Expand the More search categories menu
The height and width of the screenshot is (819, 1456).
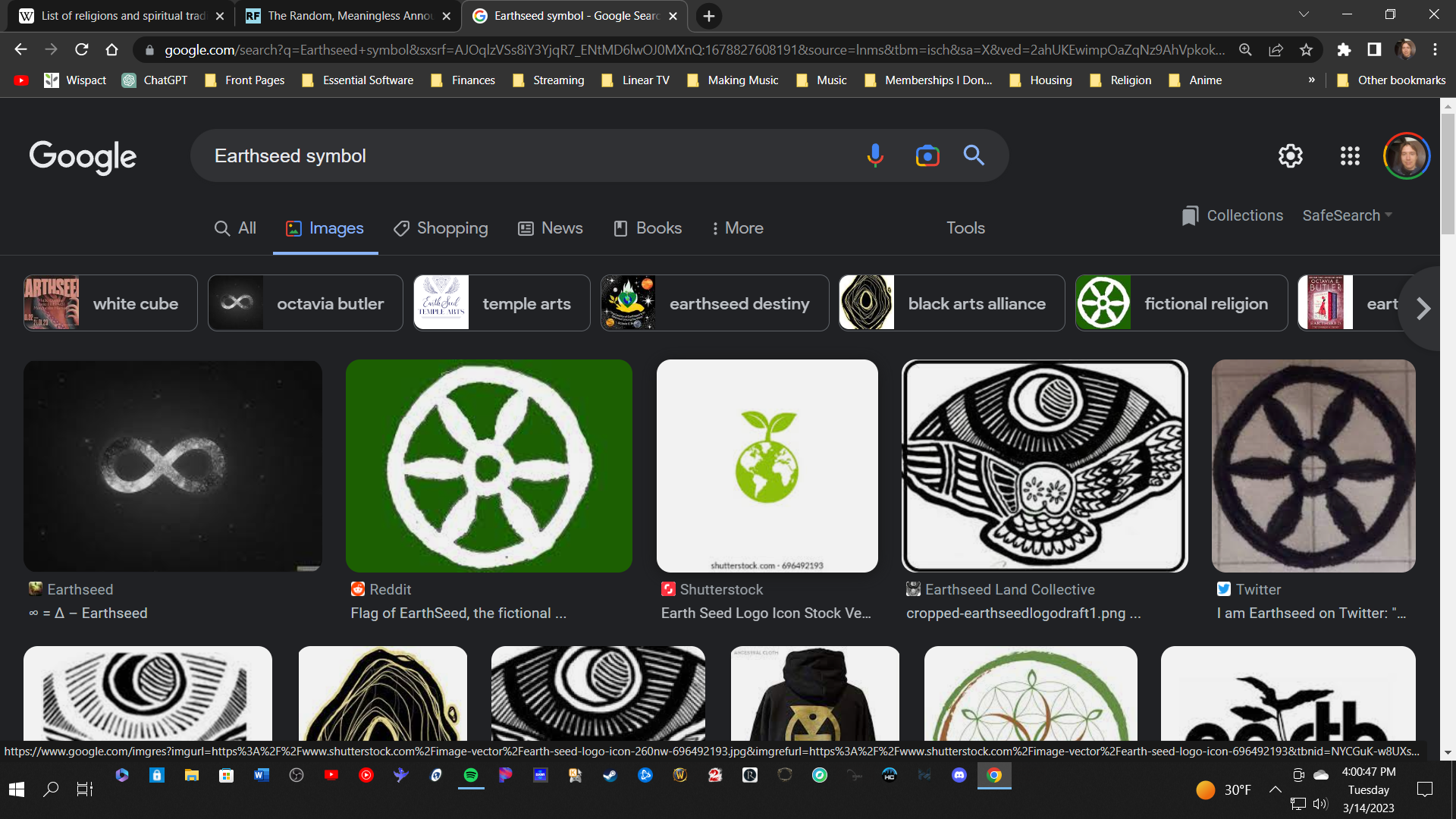coord(737,228)
